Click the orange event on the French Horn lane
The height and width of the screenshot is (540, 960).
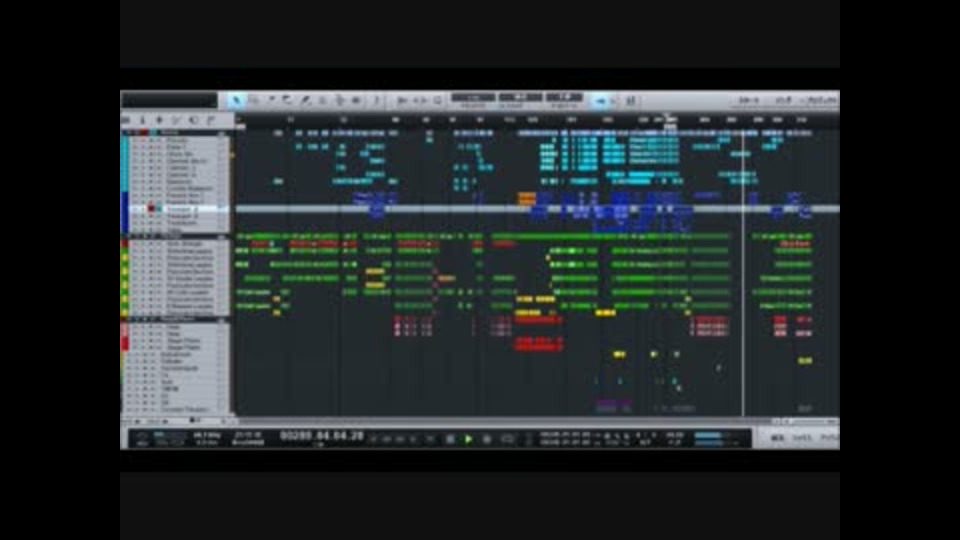tap(527, 198)
